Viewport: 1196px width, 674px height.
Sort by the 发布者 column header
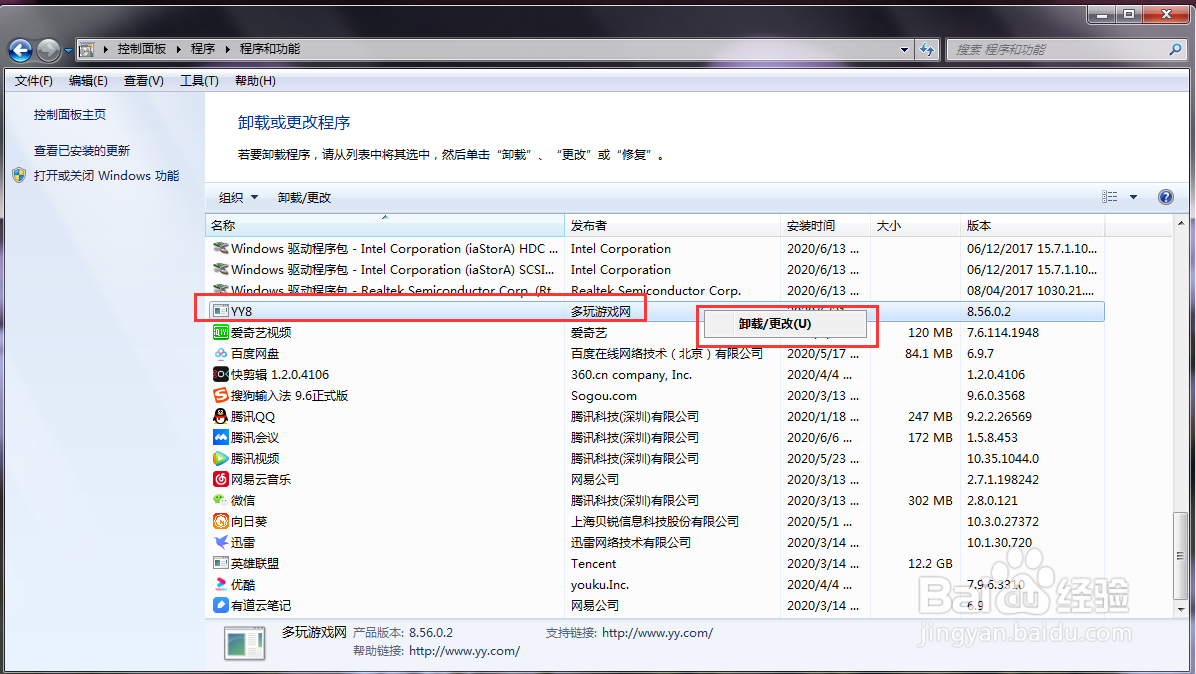click(672, 226)
